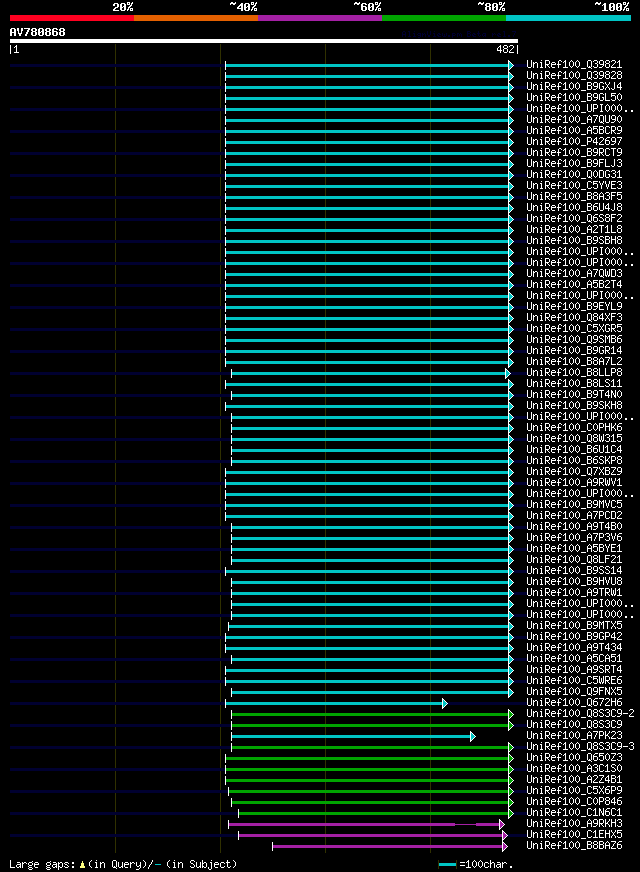Click hit name UniRef100_A7QWD3
The width and height of the screenshot is (640, 872).
click(x=574, y=274)
